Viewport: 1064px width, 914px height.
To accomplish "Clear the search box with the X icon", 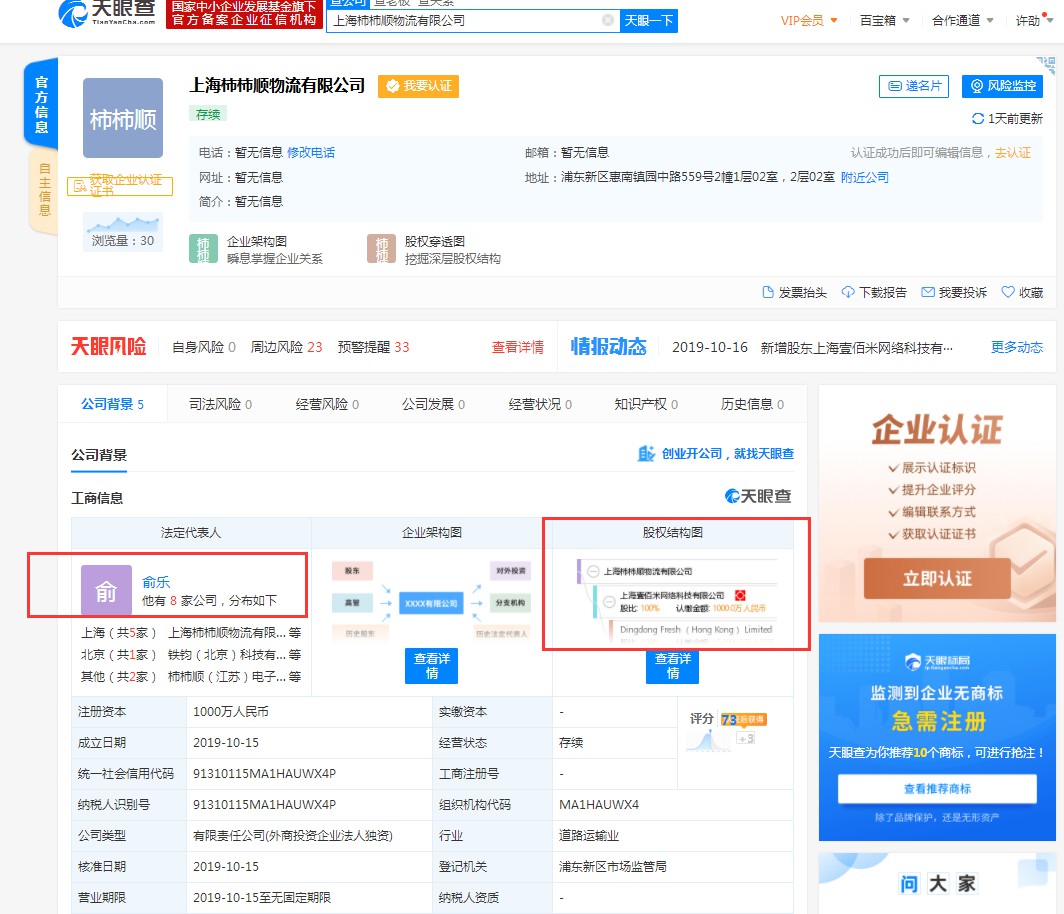I will click(x=608, y=20).
